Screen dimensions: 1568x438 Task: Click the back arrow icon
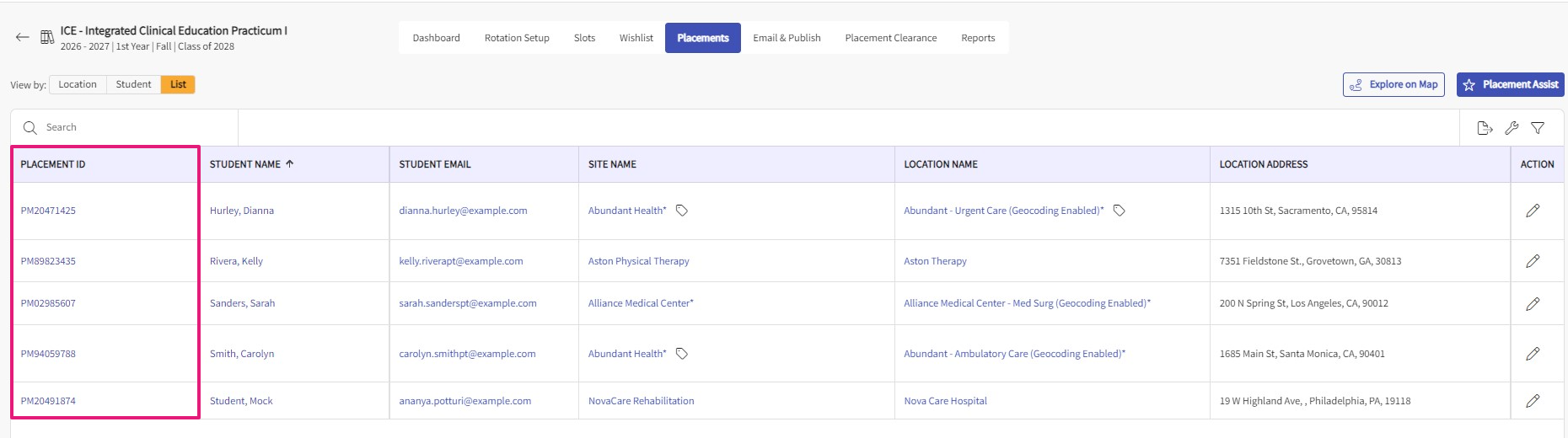pyautogui.click(x=23, y=37)
